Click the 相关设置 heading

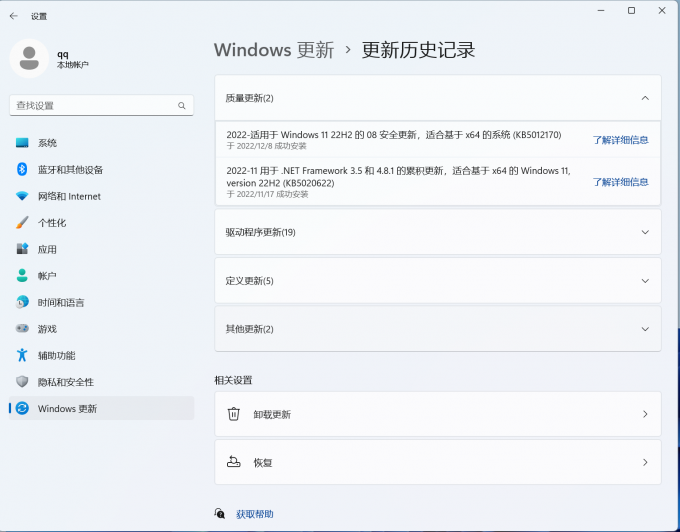[233, 380]
